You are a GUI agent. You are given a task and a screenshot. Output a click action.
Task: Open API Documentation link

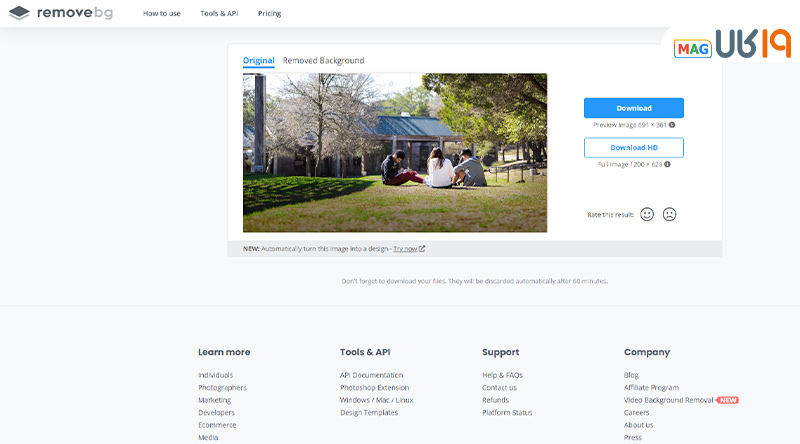coord(371,375)
